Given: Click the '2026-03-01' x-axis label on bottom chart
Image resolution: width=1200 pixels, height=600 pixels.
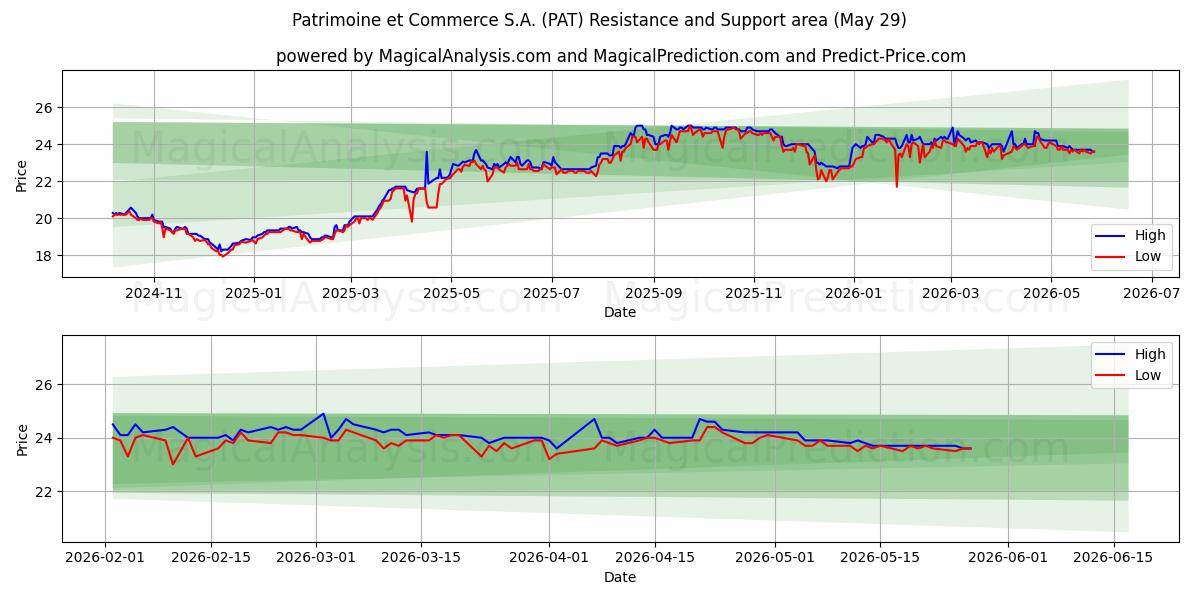Looking at the screenshot, I should [317, 559].
